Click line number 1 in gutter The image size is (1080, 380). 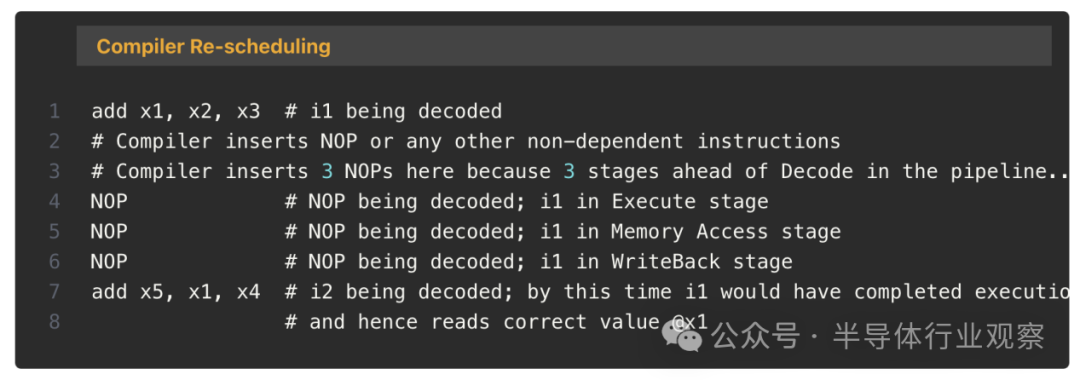(x=54, y=112)
